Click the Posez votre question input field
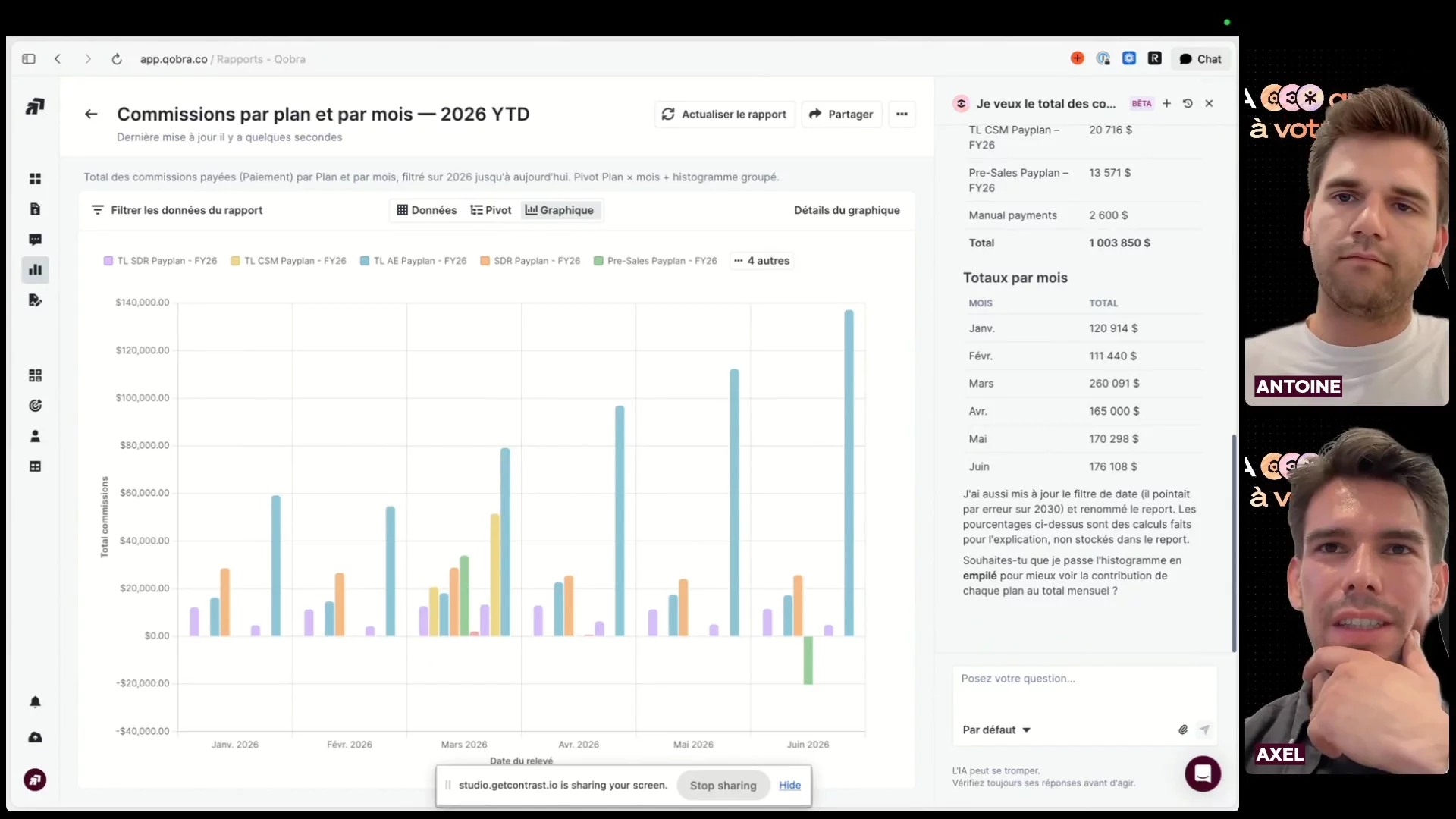Image resolution: width=1456 pixels, height=819 pixels. [1084, 690]
